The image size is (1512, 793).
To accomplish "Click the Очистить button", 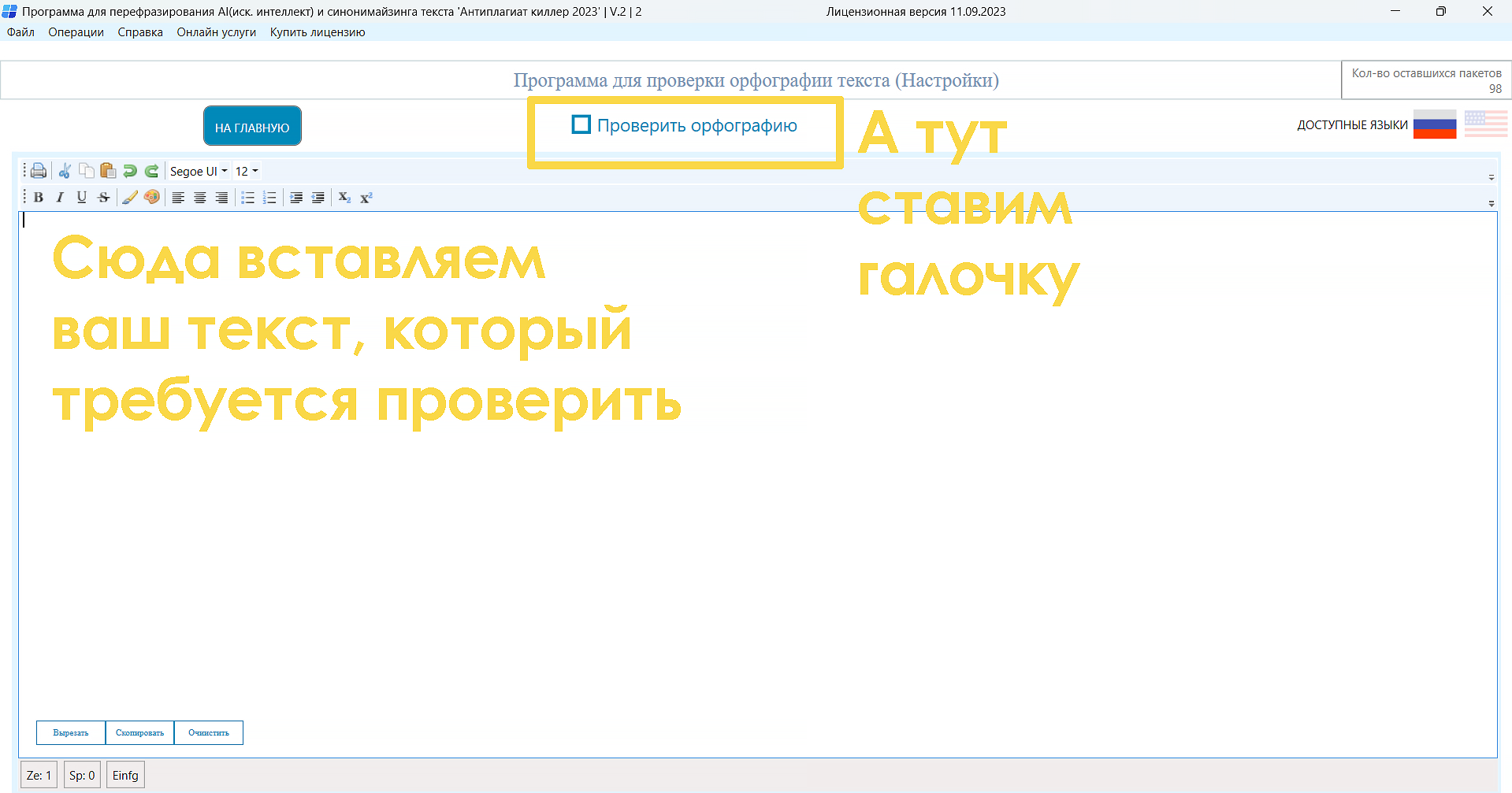I will click(x=209, y=732).
